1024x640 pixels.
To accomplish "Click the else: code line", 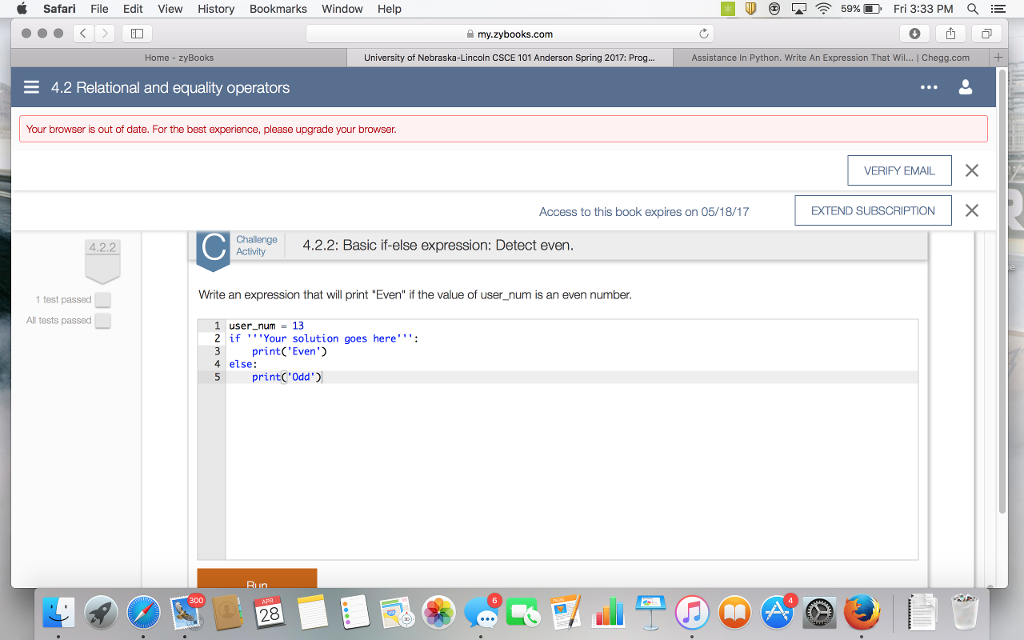I will pyautogui.click(x=572, y=364).
